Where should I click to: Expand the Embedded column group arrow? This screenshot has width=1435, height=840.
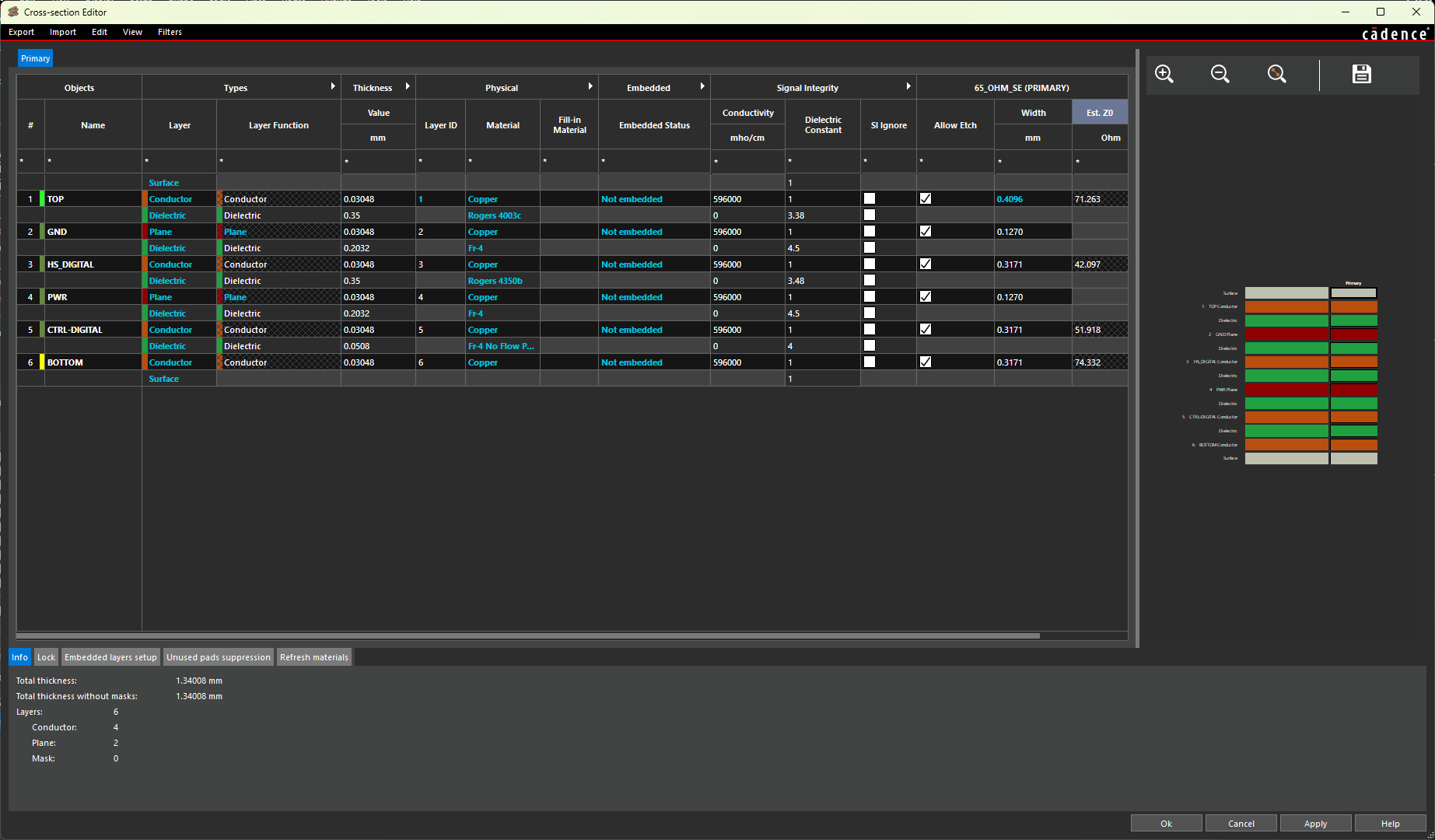(702, 86)
